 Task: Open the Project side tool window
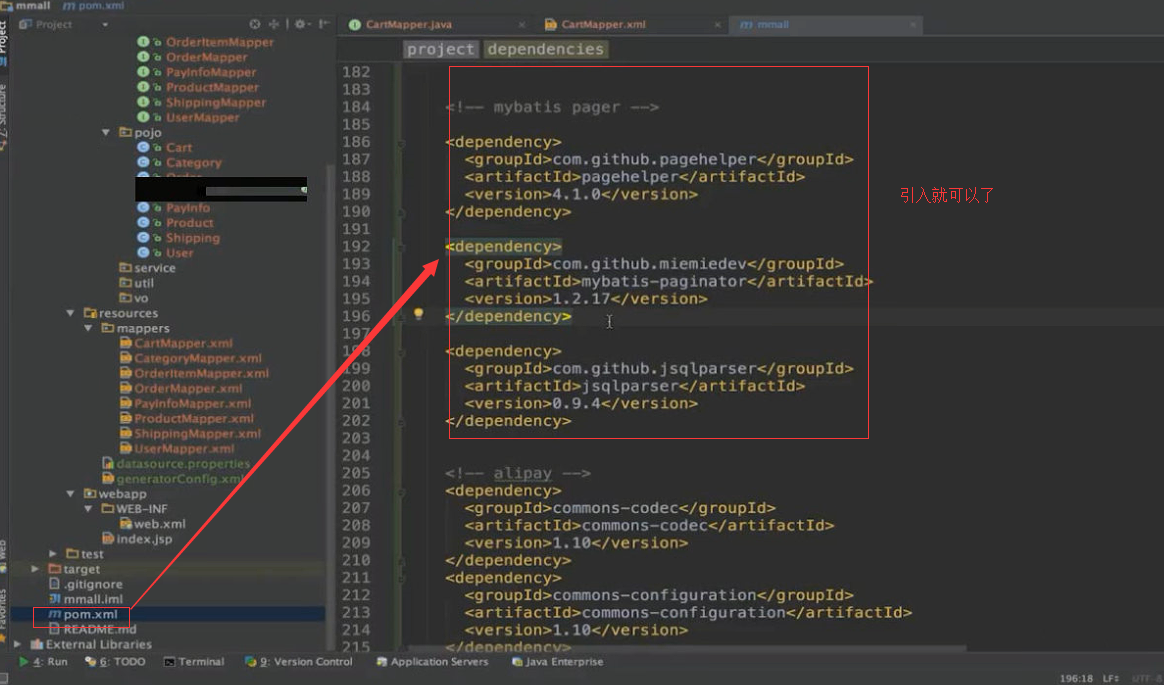coord(3,43)
